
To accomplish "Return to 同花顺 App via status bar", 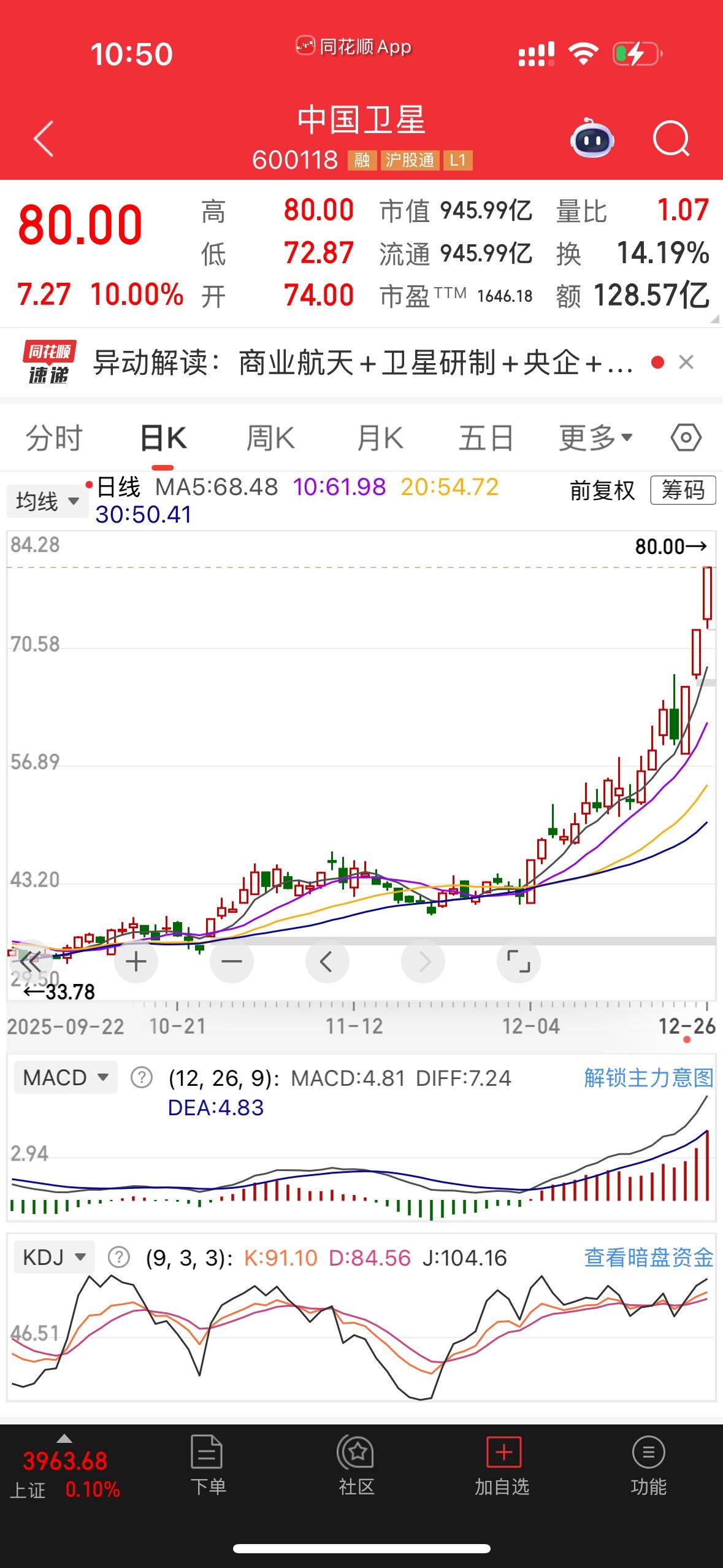I will (x=354, y=47).
